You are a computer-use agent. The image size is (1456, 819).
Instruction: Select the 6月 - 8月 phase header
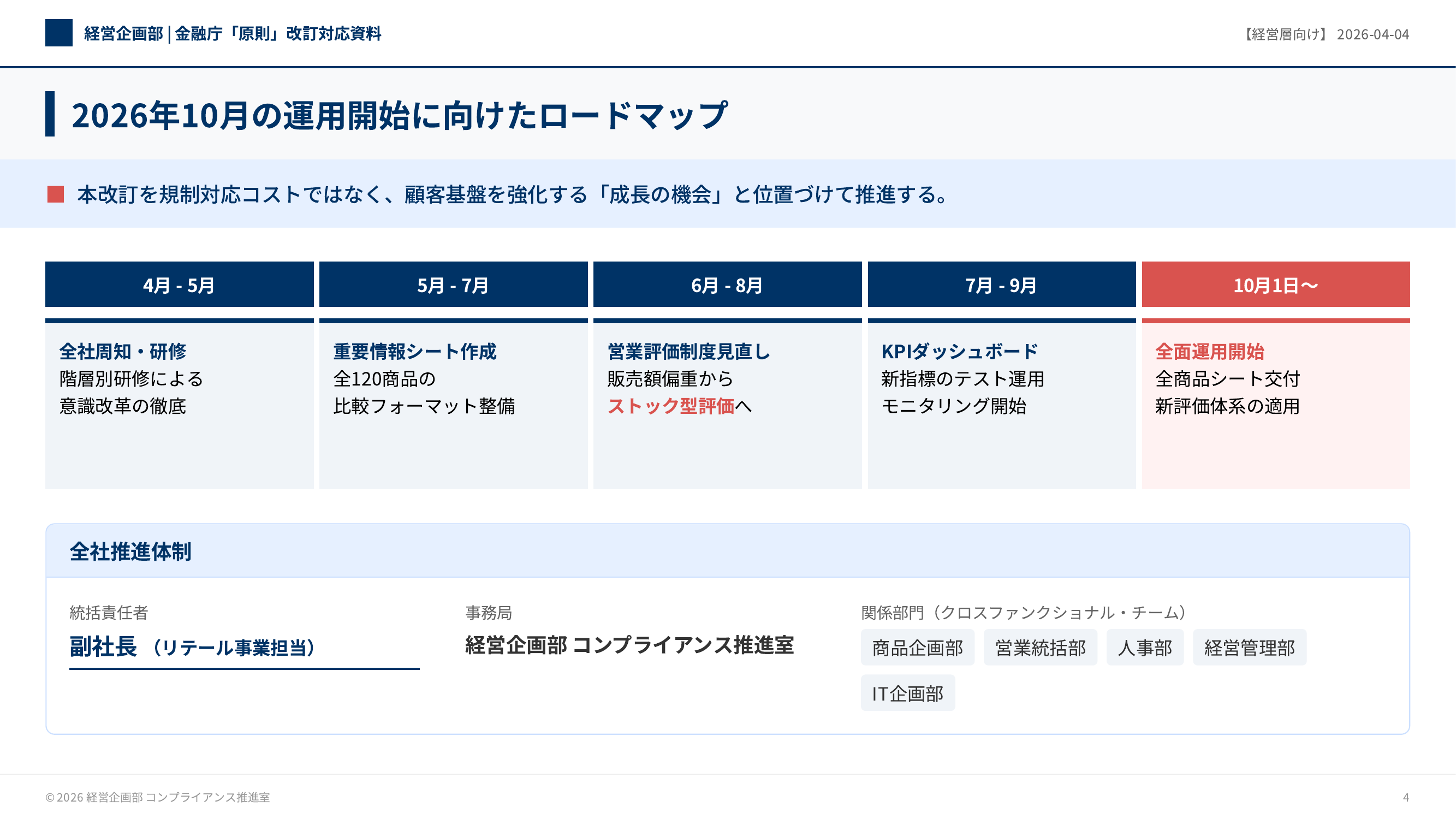coord(727,285)
